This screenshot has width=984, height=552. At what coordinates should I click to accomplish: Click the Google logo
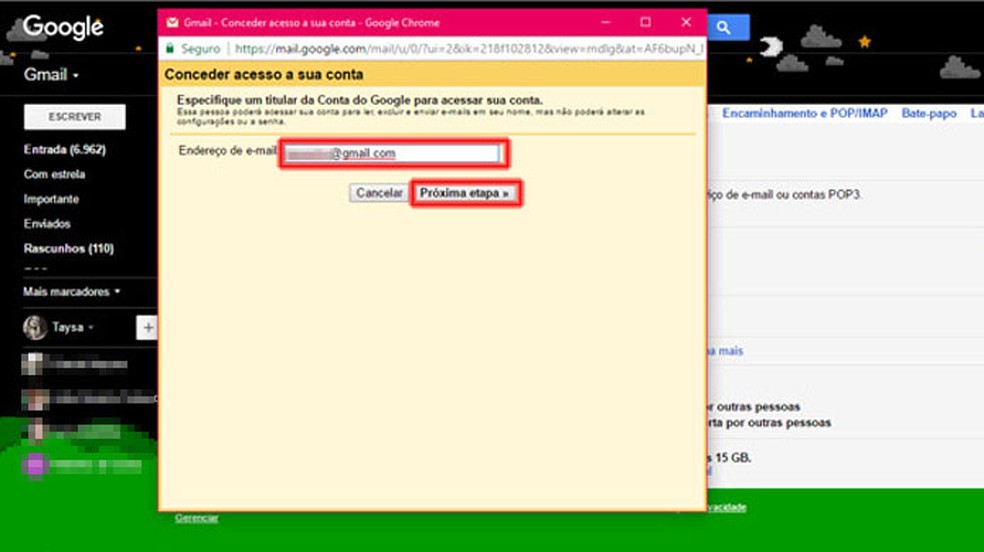click(x=63, y=27)
